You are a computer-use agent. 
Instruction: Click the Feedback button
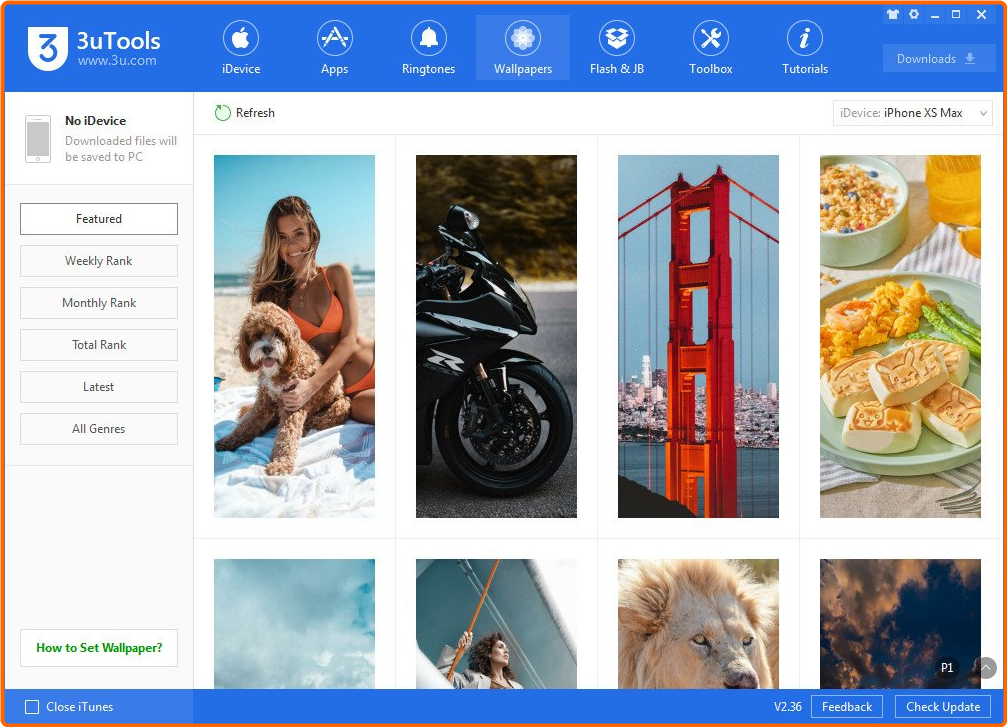[x=847, y=707]
